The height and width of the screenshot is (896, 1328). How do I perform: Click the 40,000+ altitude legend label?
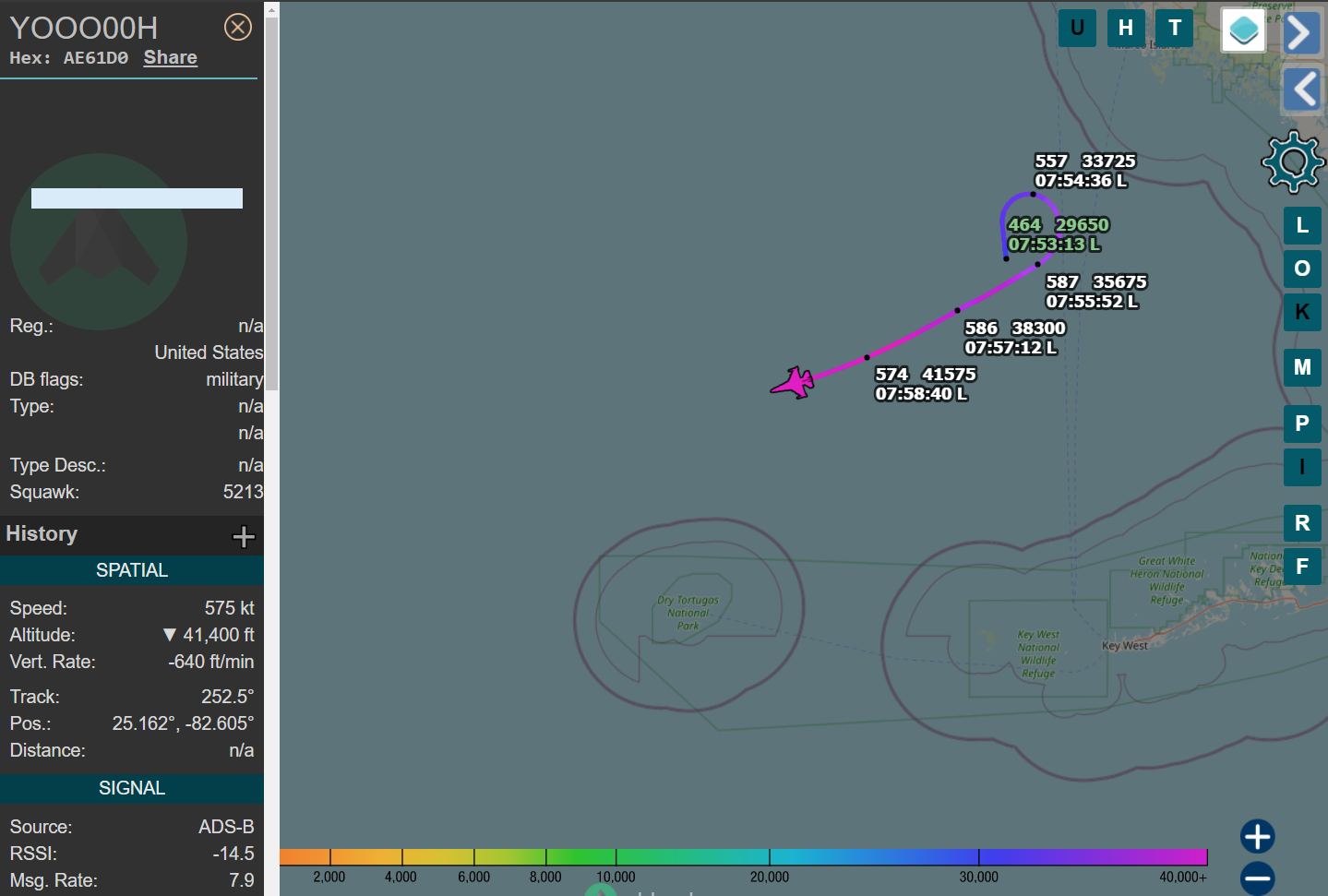(x=1183, y=877)
